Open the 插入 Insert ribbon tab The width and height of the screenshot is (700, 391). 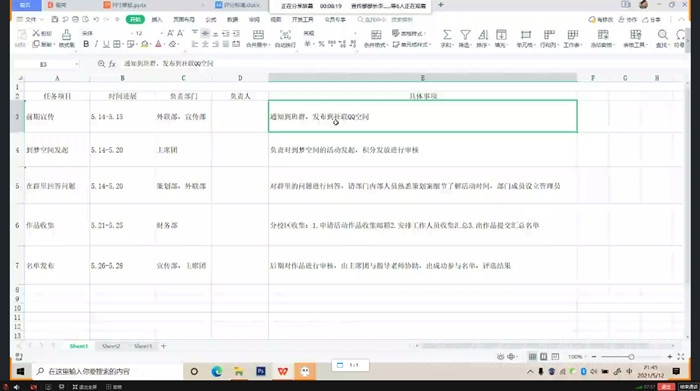click(157, 20)
